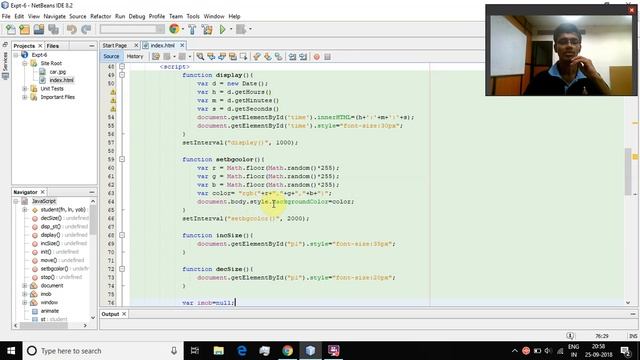The width and height of the screenshot is (640, 360).
Task: Click the editor vertical scrollbar thumb
Action: pyautogui.click(x=628, y=172)
